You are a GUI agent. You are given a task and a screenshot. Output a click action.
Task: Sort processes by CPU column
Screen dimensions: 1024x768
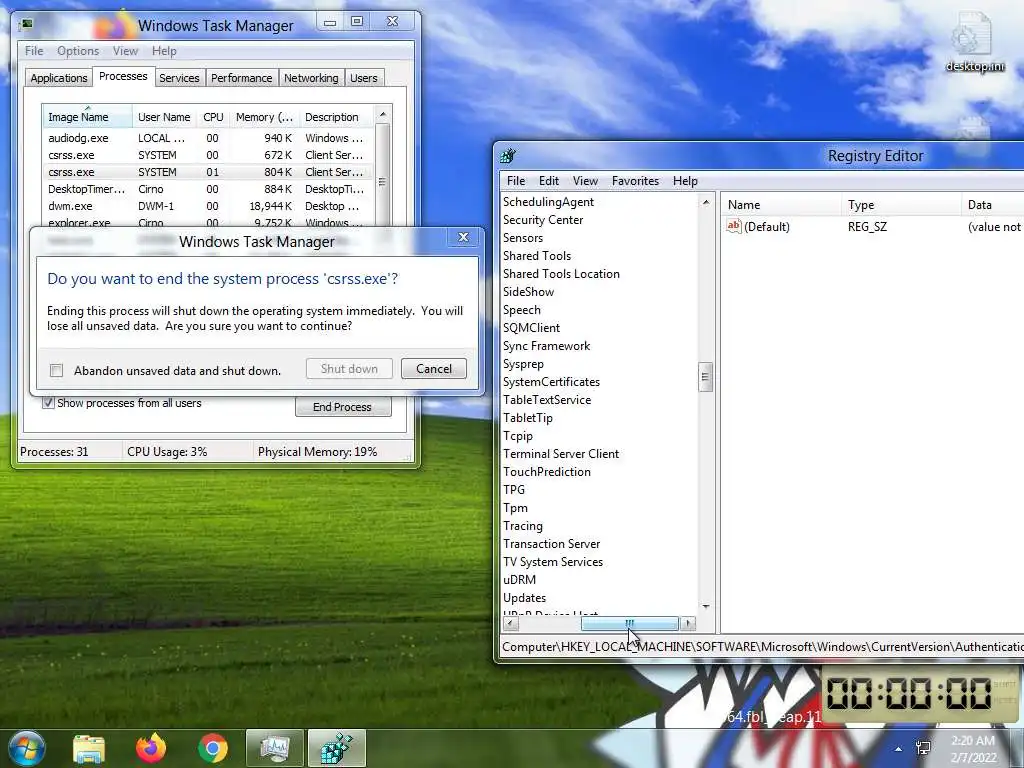coord(213,117)
